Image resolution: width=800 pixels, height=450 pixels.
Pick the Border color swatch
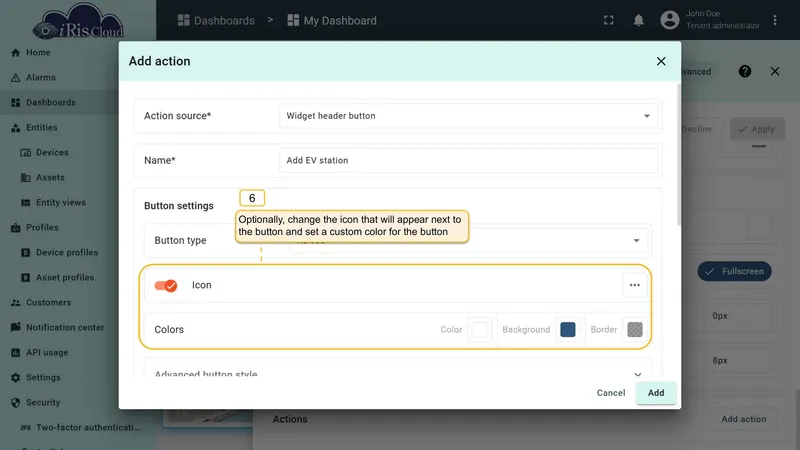635,330
